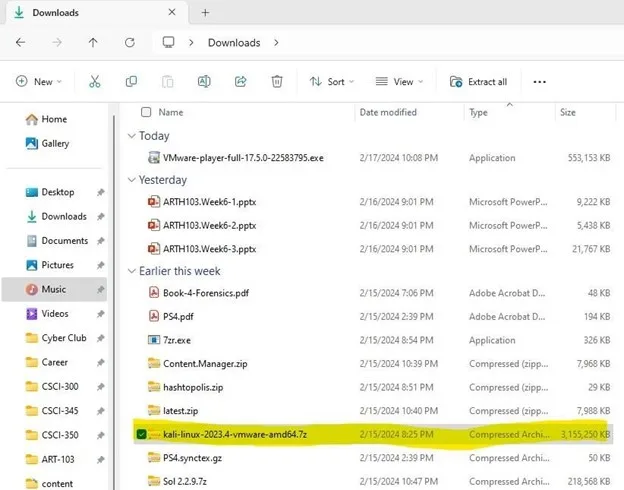This screenshot has height=490, width=624.
Task: Click the sidebar vertical scrollbar
Action: [x=114, y=303]
